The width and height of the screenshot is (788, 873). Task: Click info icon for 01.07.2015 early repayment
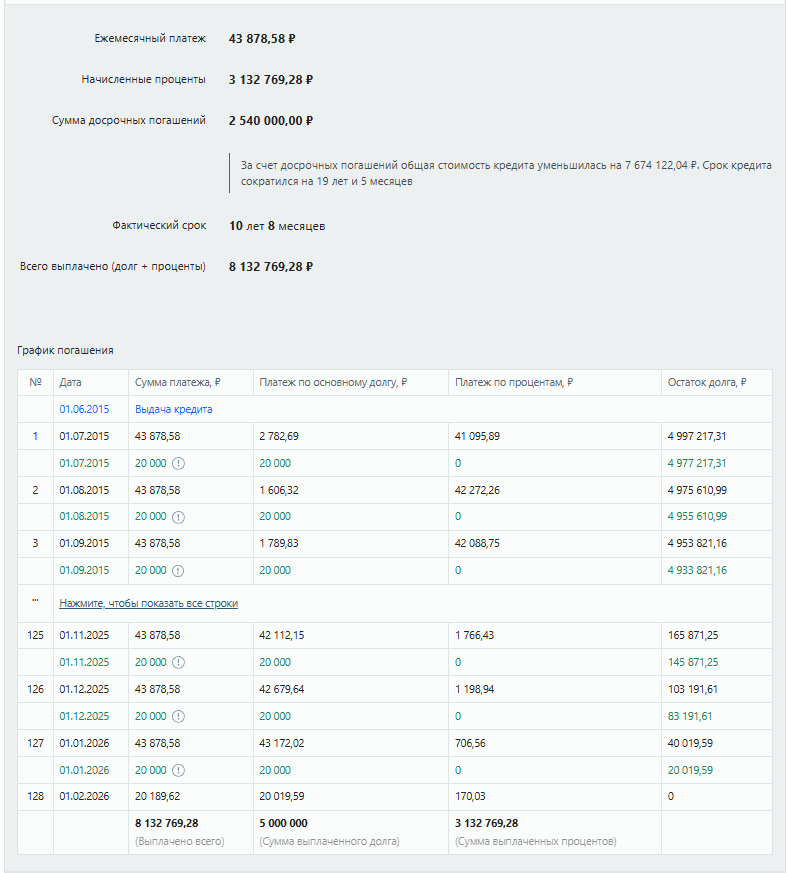pos(178,463)
